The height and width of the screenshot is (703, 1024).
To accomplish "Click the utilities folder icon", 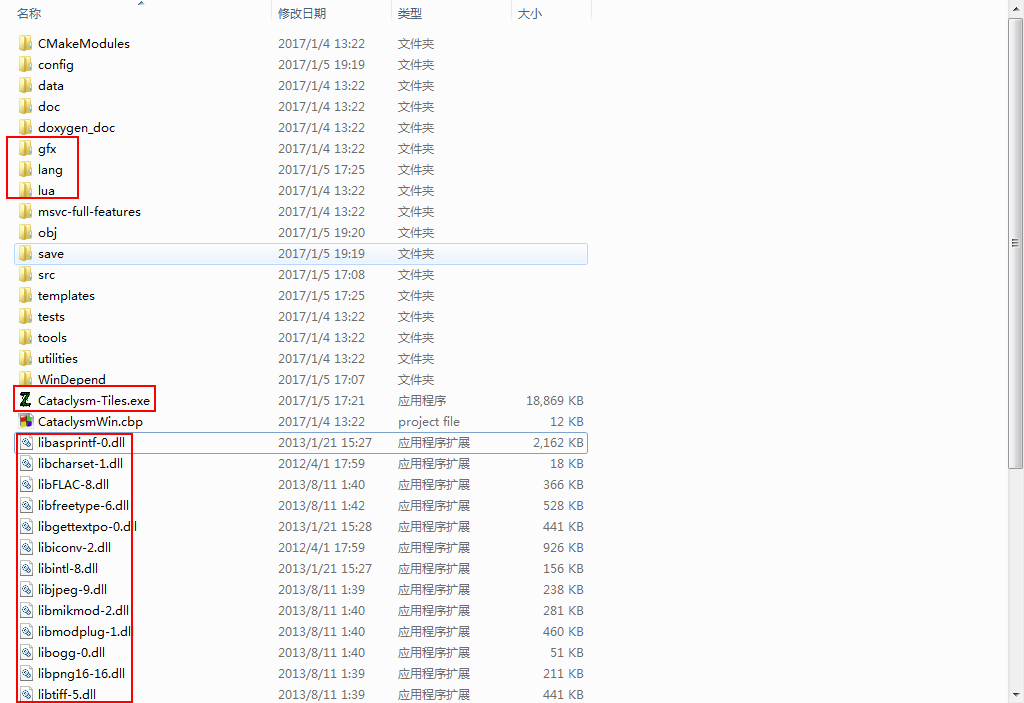I will coord(25,358).
